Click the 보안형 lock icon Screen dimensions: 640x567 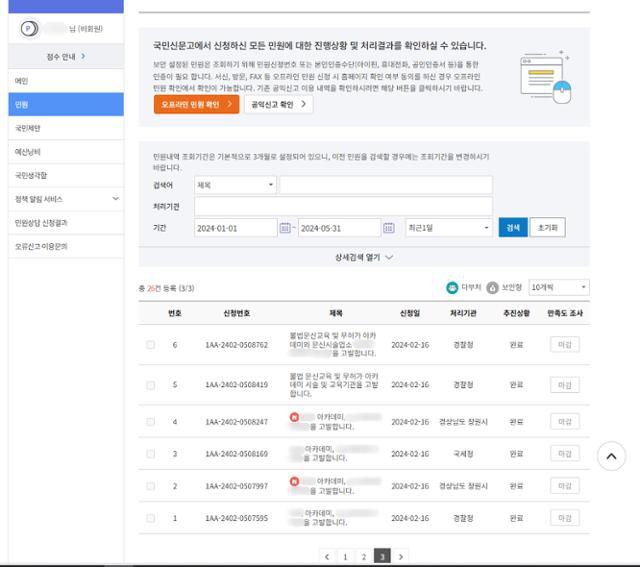(492, 287)
